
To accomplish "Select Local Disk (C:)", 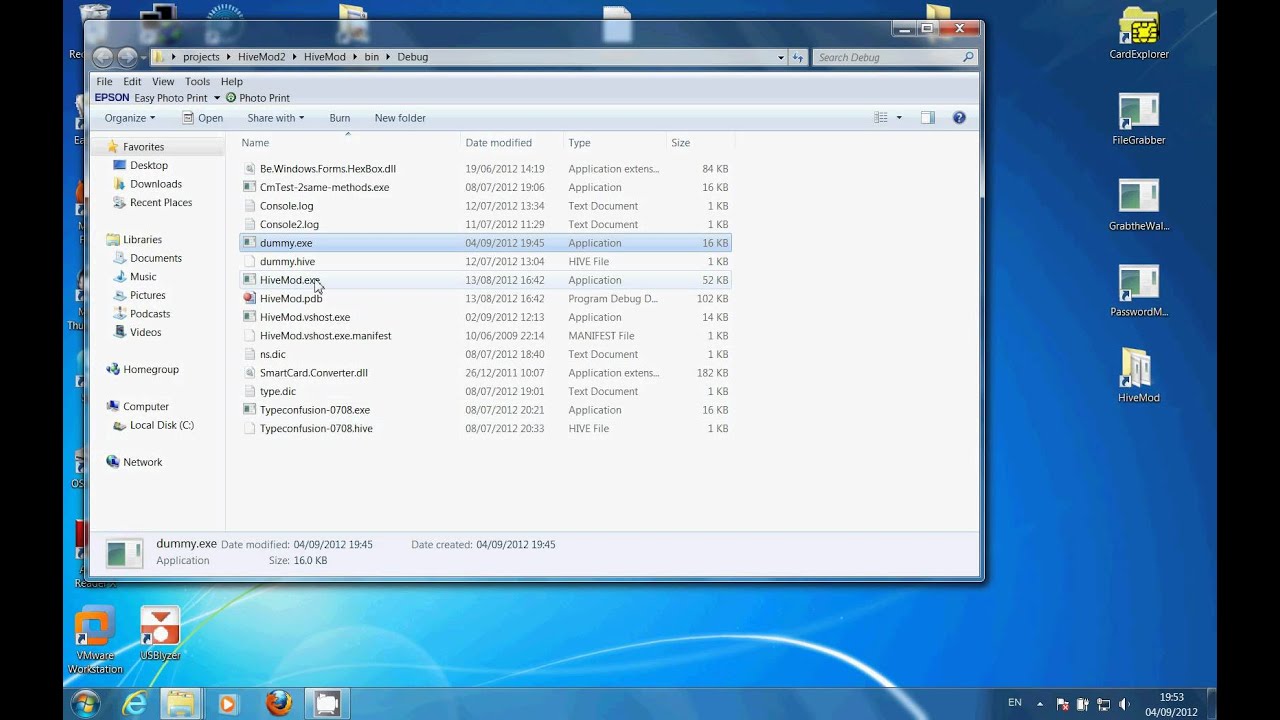I will pyautogui.click(x=162, y=425).
